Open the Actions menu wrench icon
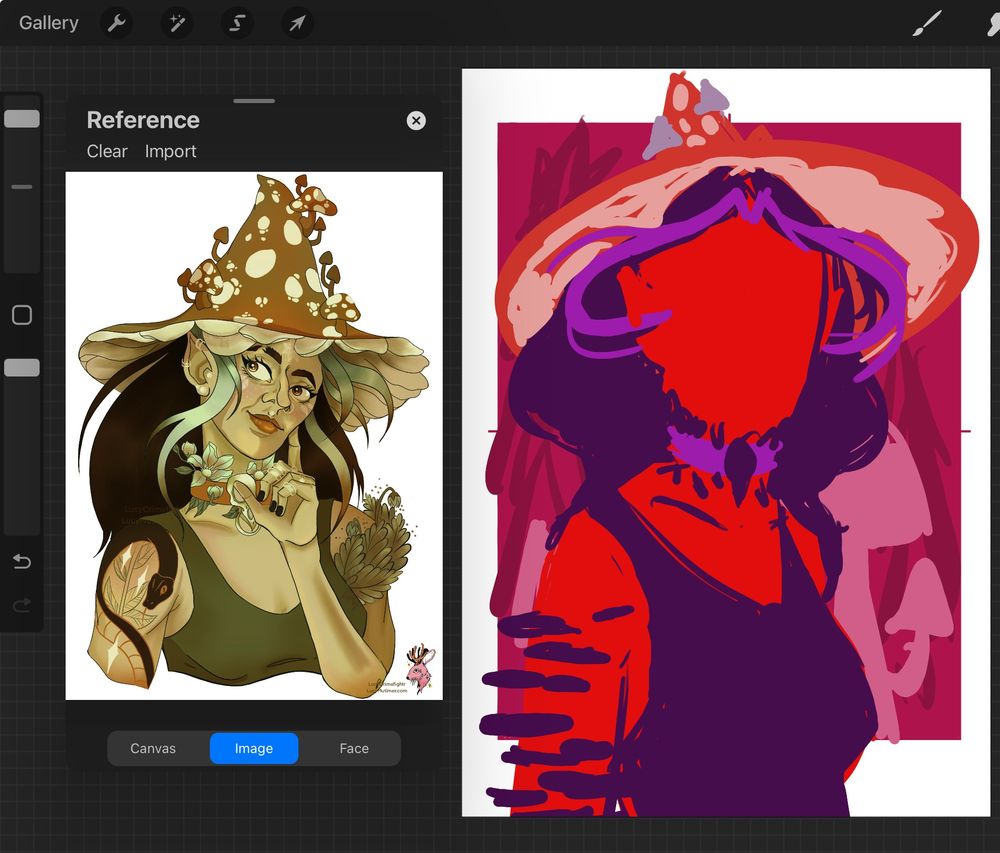Image resolution: width=1000 pixels, height=853 pixels. tap(117, 22)
